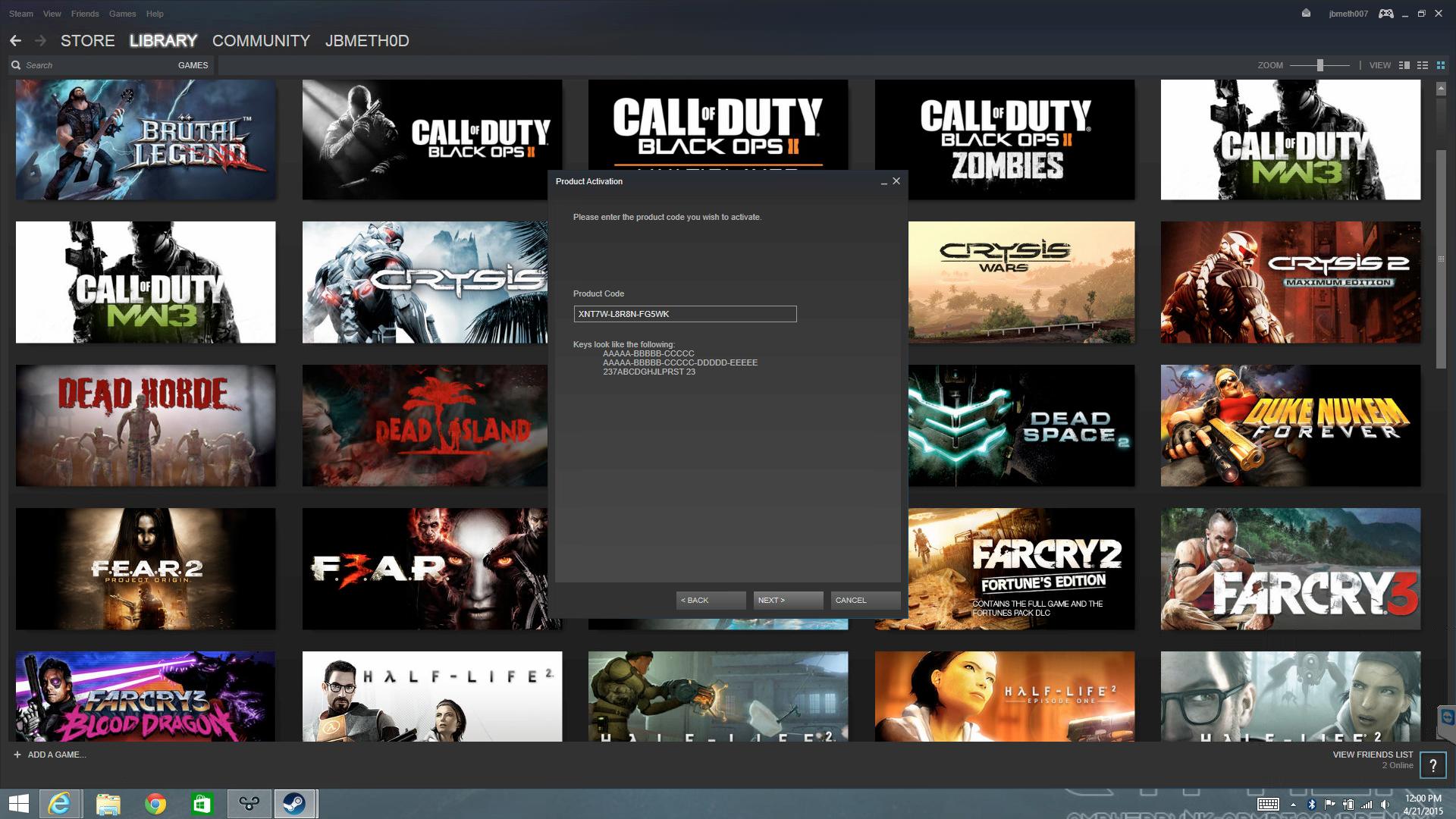Screen dimensions: 1456x819
Task: Click Next to activate product
Action: (788, 600)
